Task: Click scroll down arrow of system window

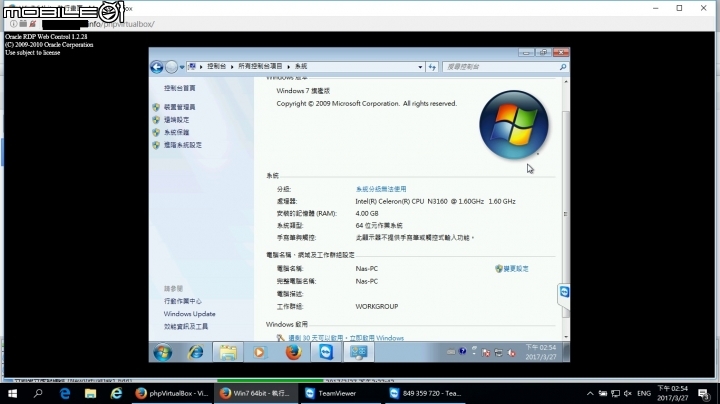Action: 566,337
